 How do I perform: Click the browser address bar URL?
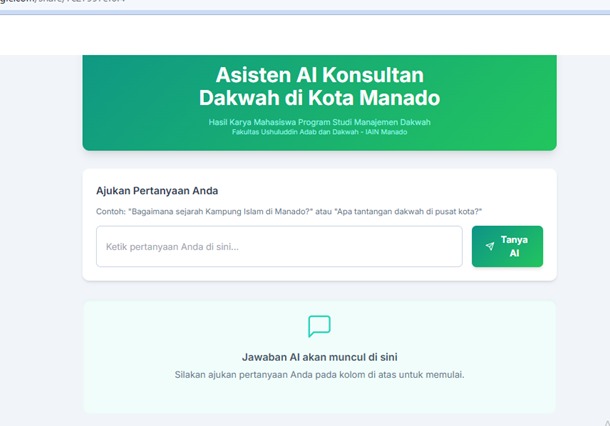pyautogui.click(x=60, y=3)
